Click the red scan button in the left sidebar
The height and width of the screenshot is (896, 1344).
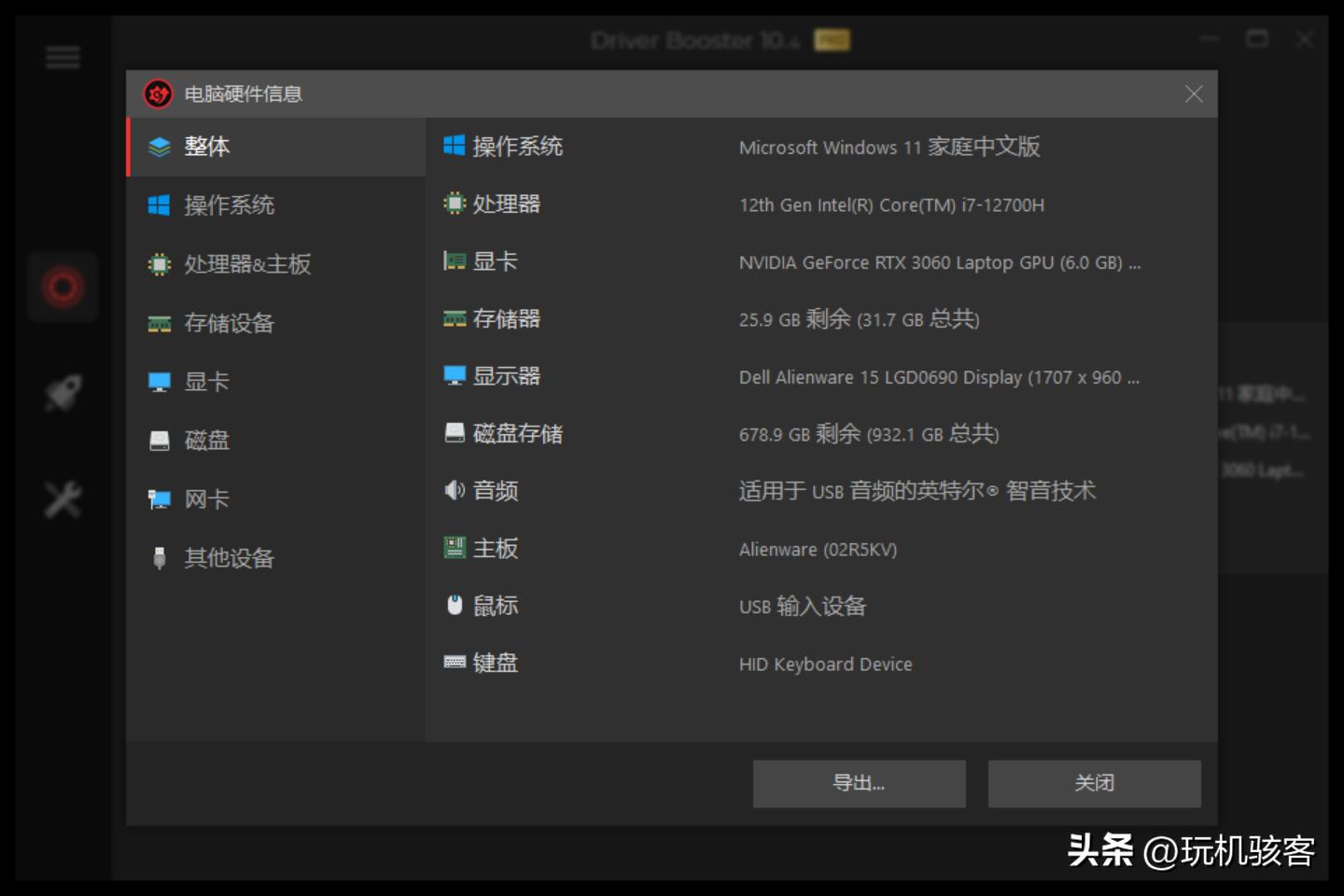[63, 287]
